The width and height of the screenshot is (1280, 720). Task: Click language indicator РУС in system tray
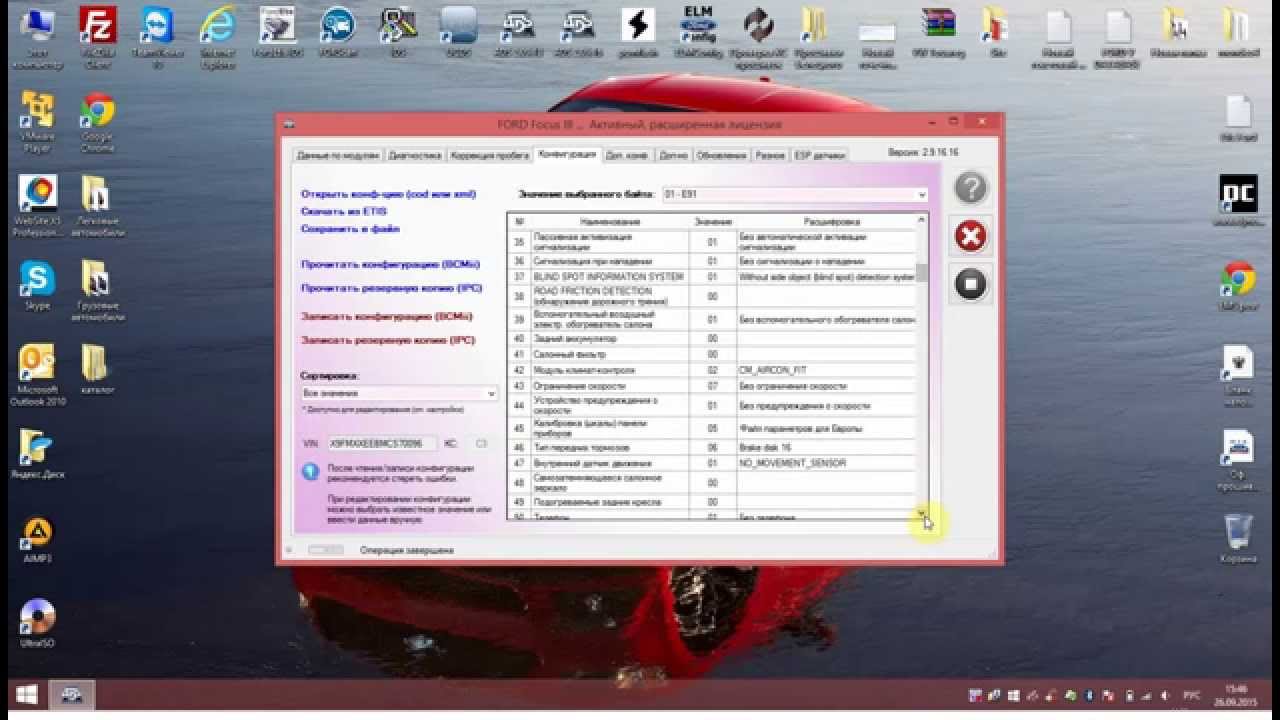pos(1192,695)
